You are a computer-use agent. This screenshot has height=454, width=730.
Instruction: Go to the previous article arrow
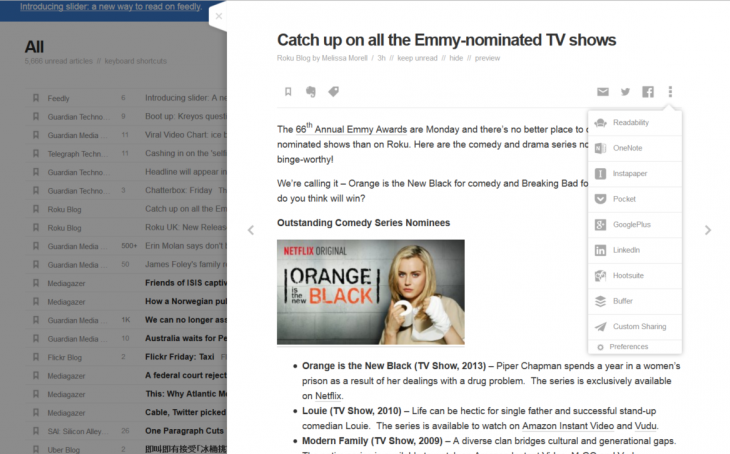pyautogui.click(x=251, y=230)
